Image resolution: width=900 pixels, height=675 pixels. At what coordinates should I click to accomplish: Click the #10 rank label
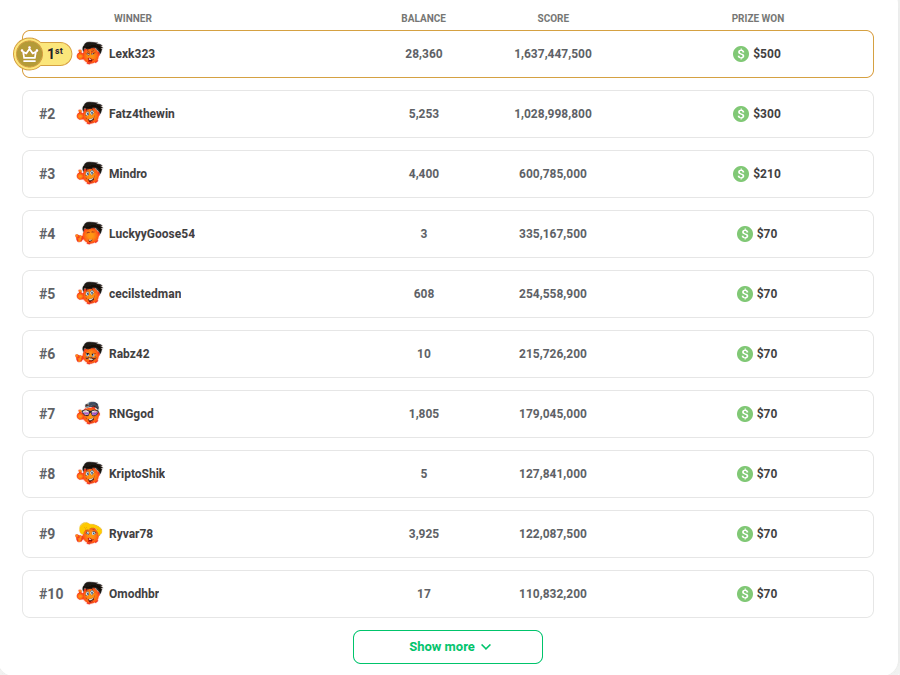click(x=51, y=593)
